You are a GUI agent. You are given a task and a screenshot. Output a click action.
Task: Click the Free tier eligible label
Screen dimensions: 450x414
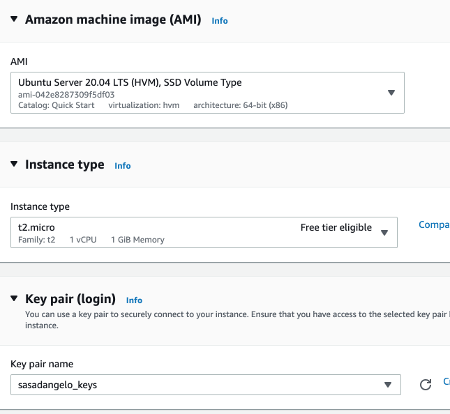pos(336,227)
